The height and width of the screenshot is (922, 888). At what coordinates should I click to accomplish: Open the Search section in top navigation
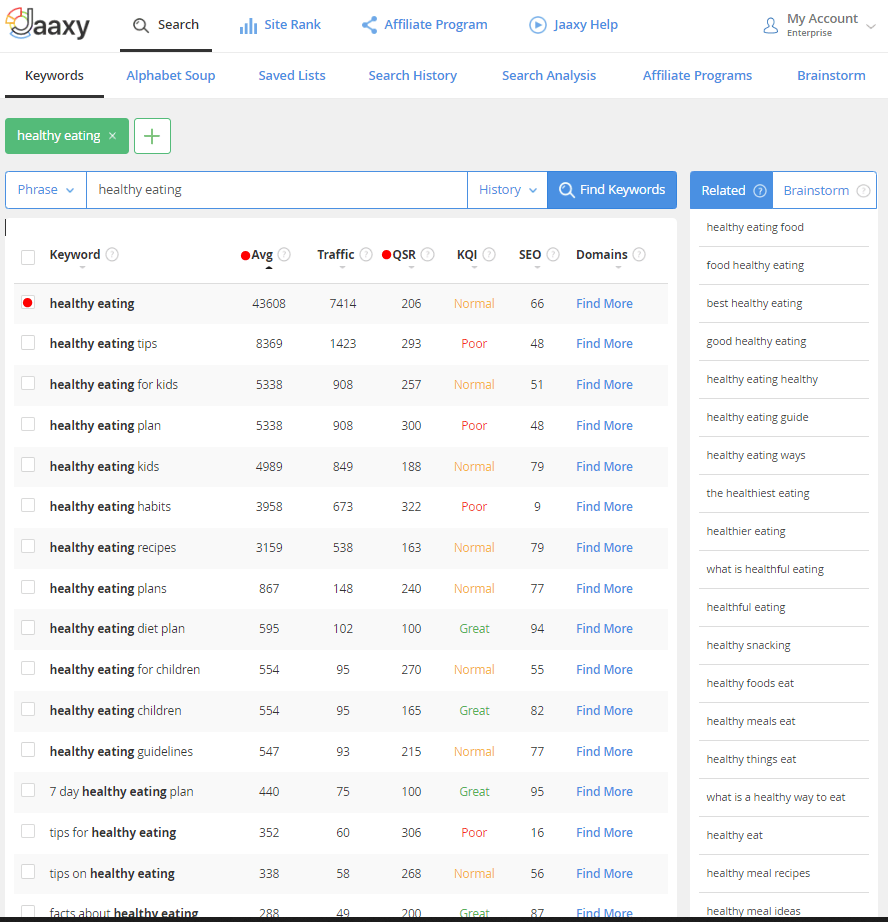(166, 25)
